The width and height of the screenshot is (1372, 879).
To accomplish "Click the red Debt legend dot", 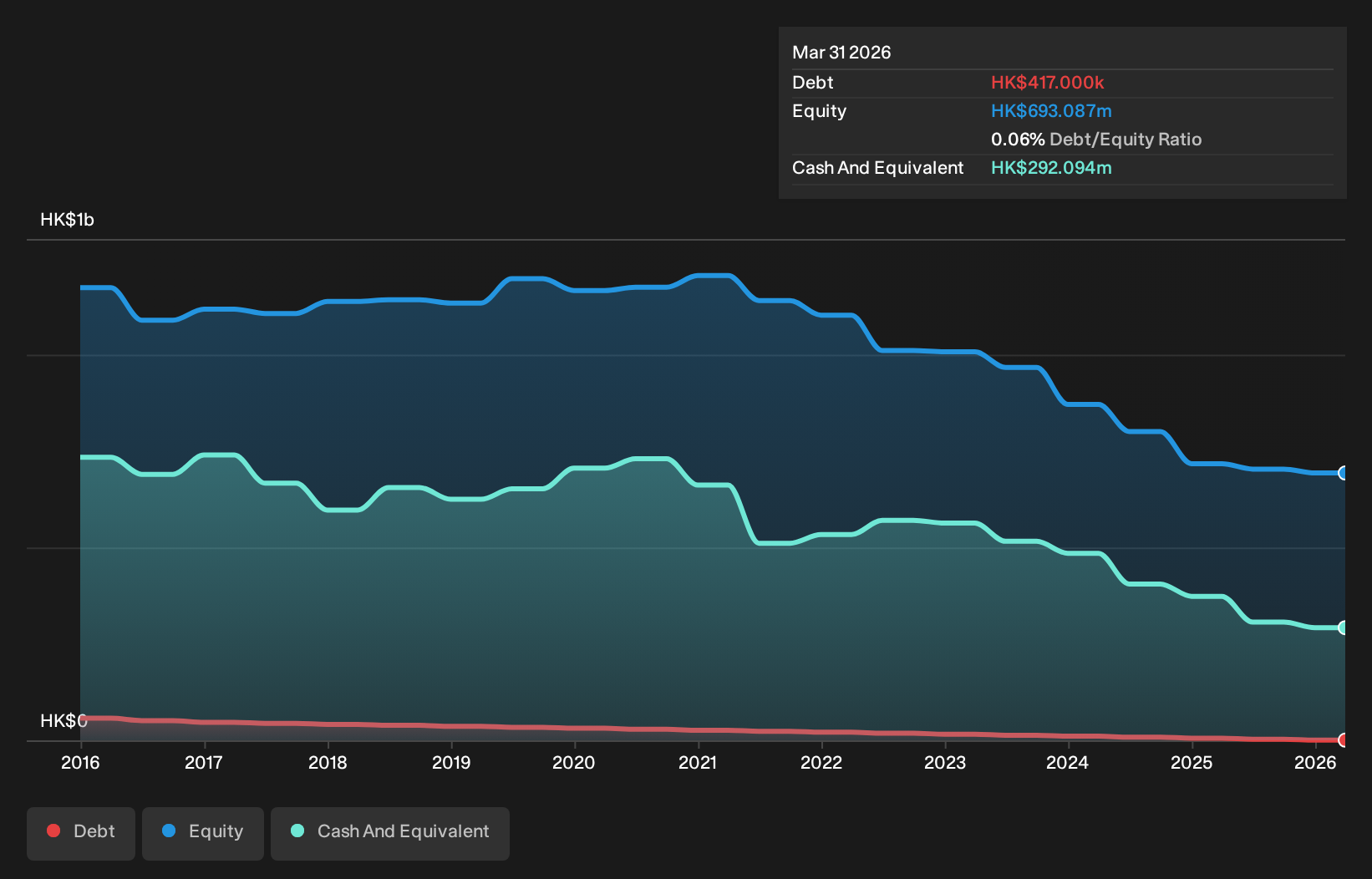I will coord(53,831).
